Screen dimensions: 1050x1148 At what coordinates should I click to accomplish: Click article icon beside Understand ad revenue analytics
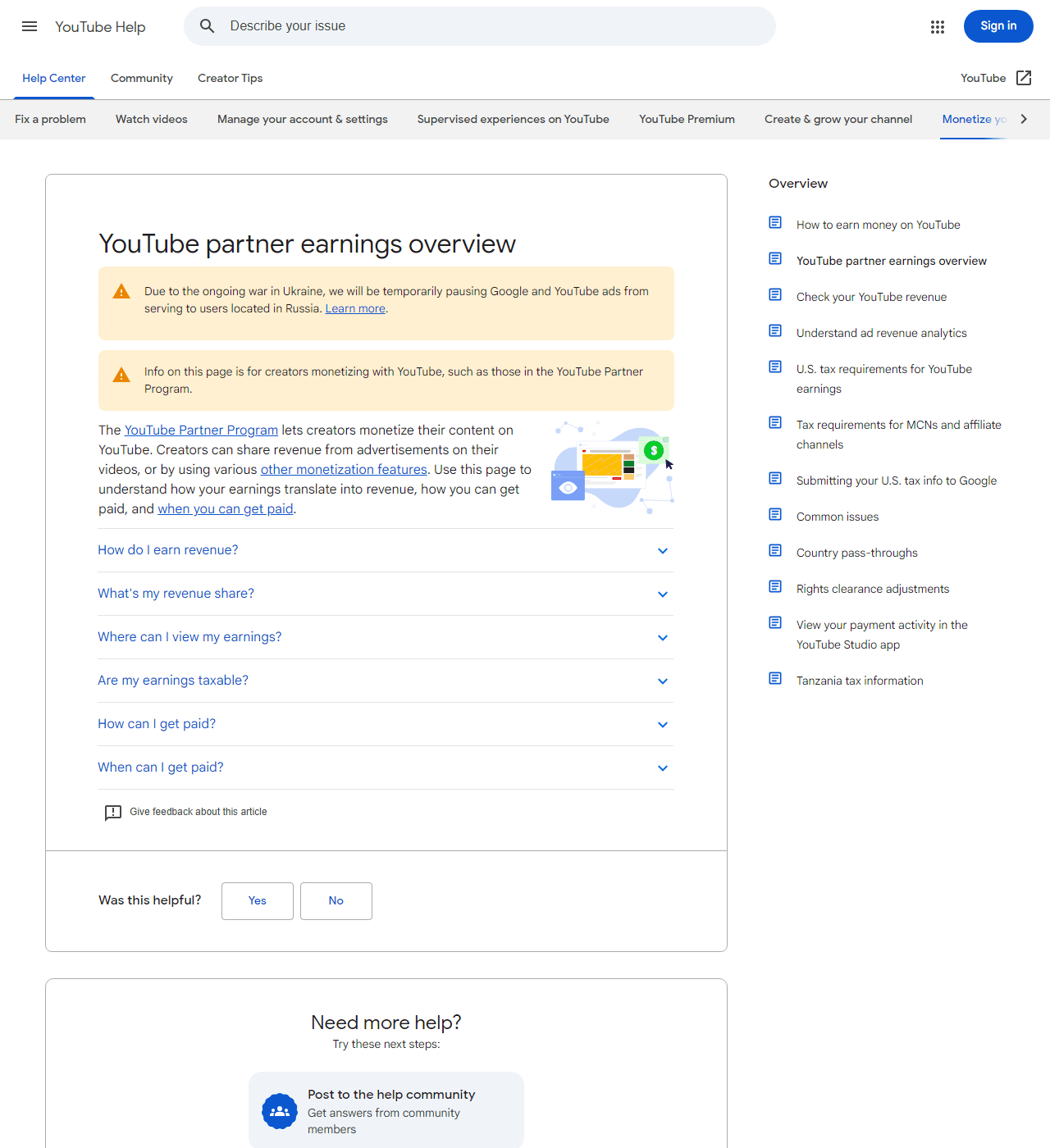pos(775,330)
